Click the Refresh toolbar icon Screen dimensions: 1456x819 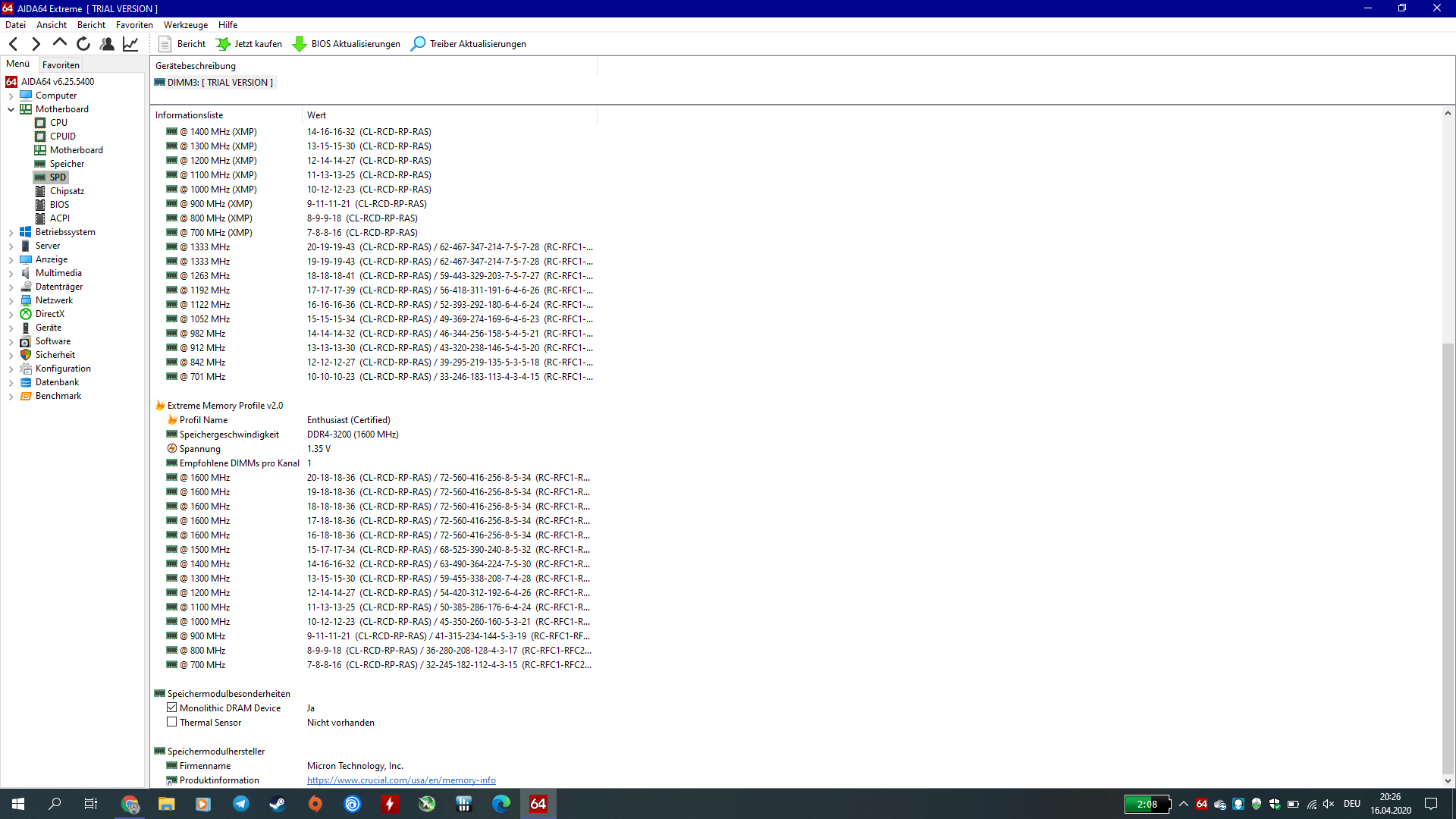coord(83,44)
